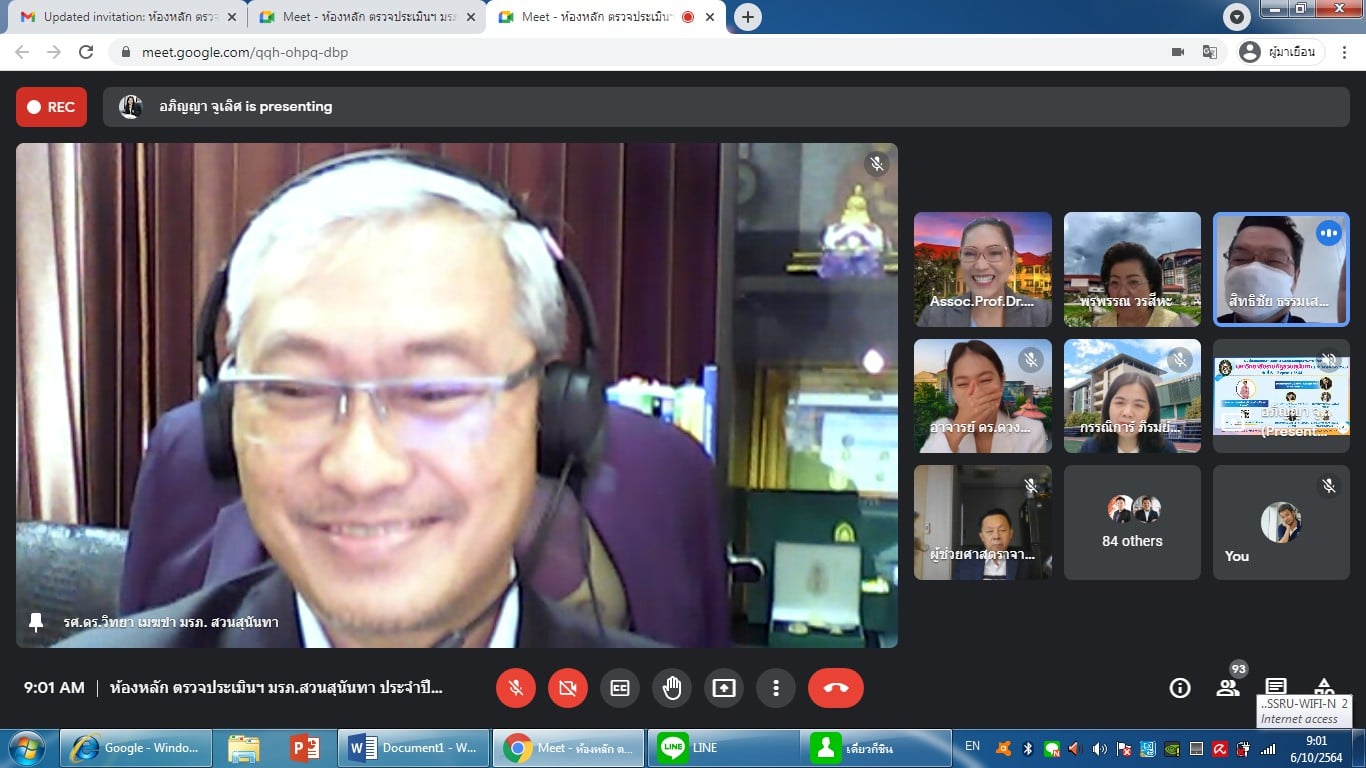Click the blue three-dot icon on masked participant tile
The height and width of the screenshot is (768, 1366).
click(x=1328, y=233)
